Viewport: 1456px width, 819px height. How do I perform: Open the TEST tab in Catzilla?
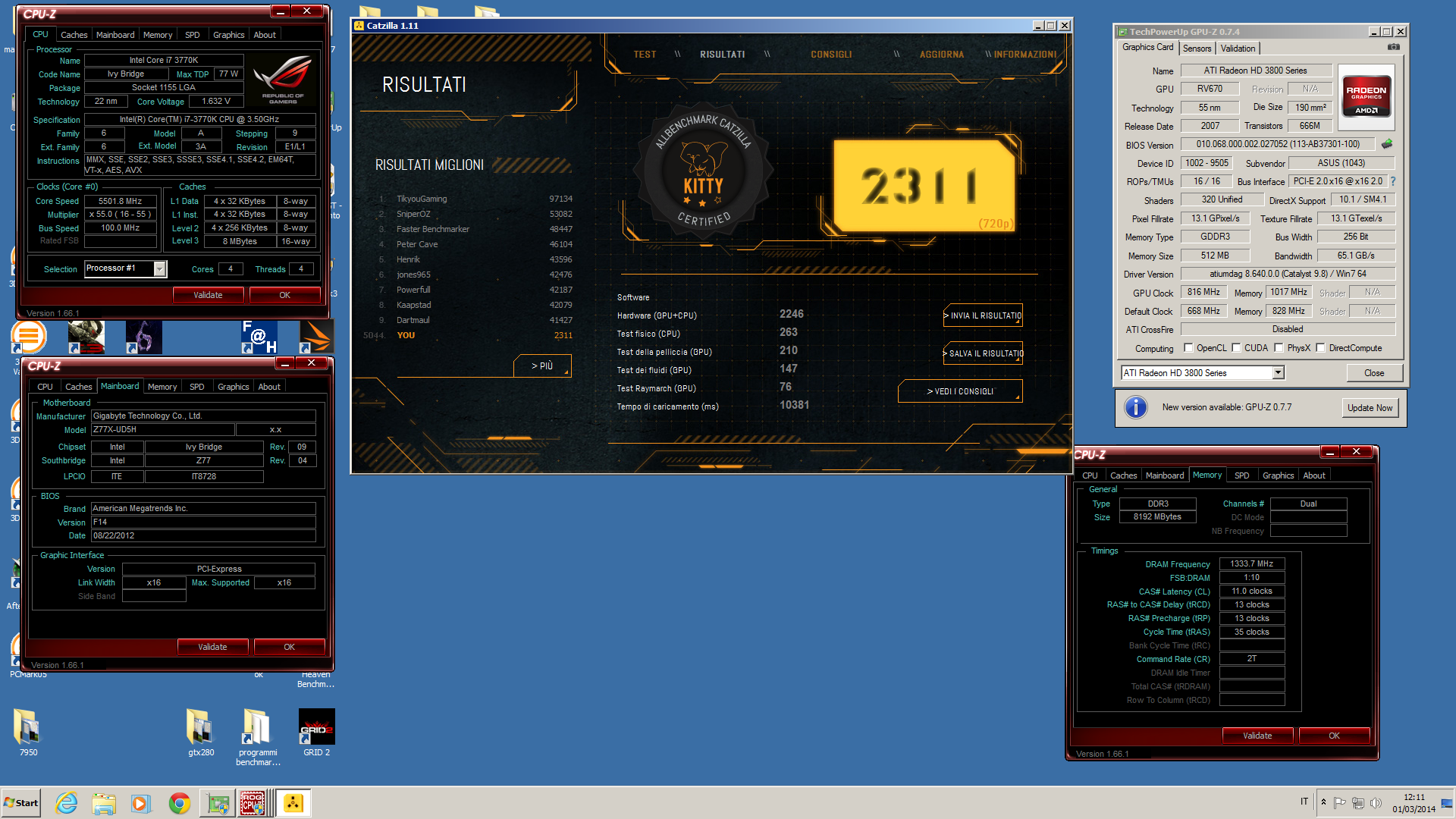(645, 55)
